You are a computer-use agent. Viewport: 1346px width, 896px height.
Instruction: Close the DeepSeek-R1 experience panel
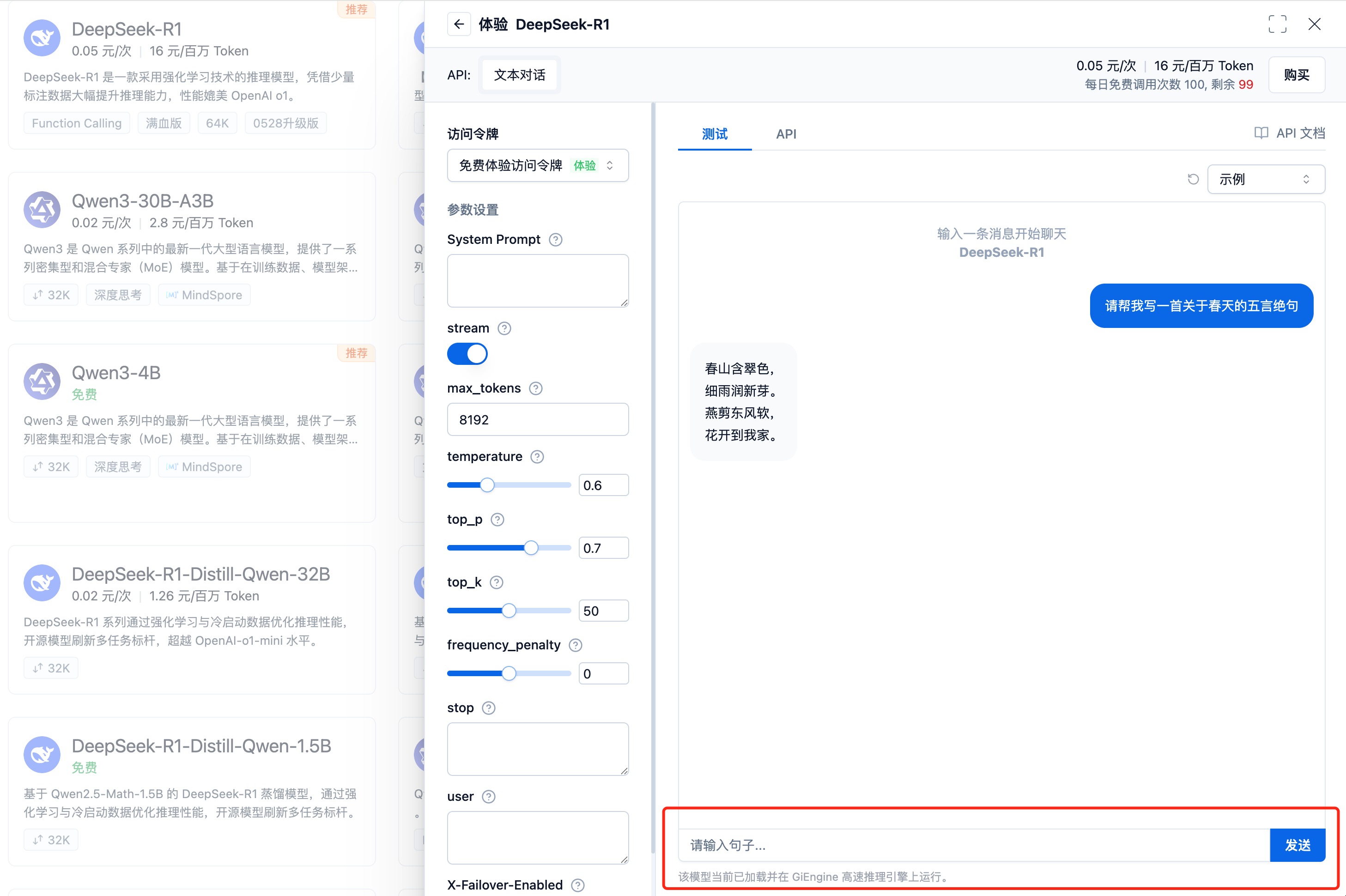[1315, 24]
